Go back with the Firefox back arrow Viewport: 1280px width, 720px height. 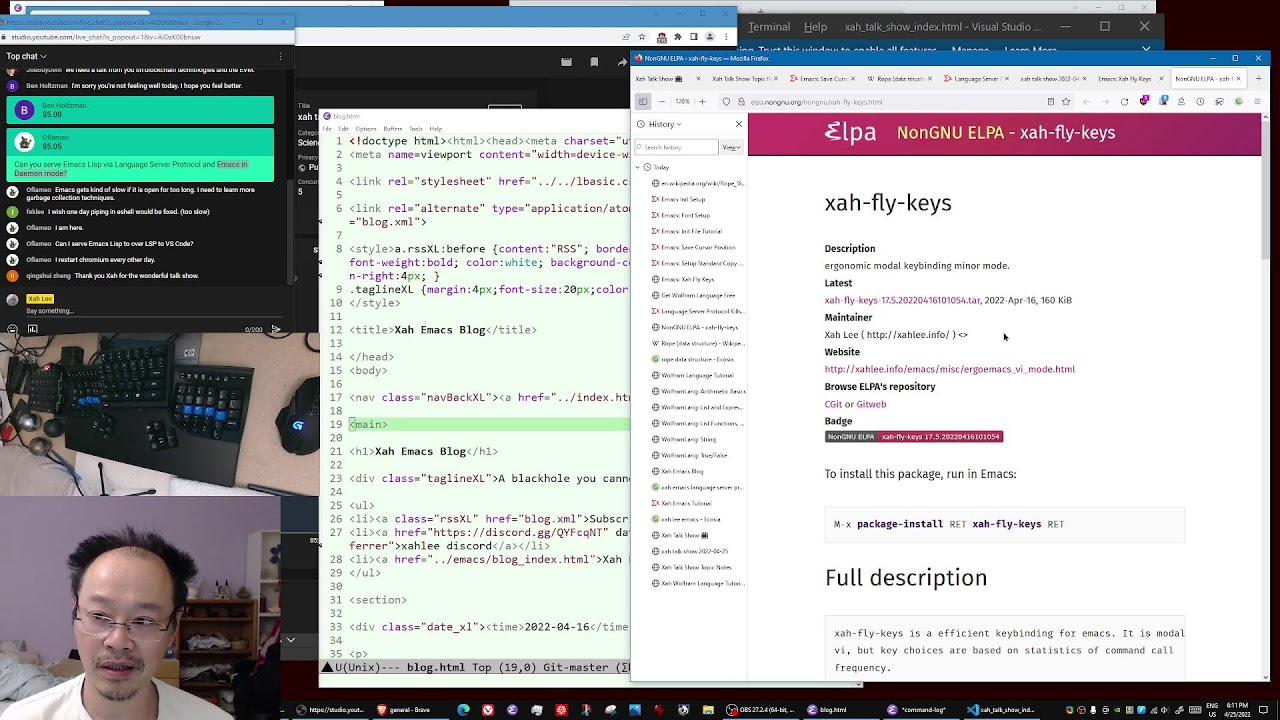click(1087, 101)
